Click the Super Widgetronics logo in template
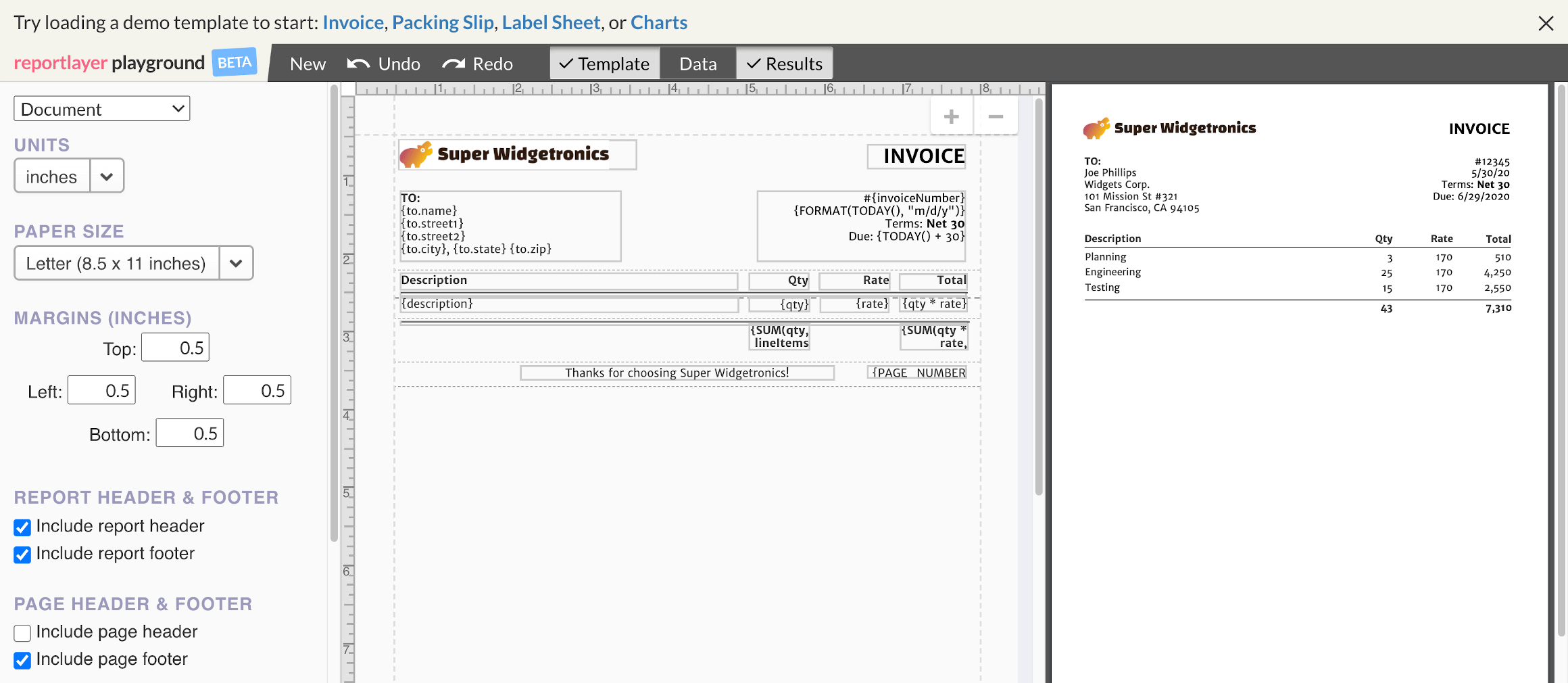Screen dimensions: 1568x683 [518, 154]
